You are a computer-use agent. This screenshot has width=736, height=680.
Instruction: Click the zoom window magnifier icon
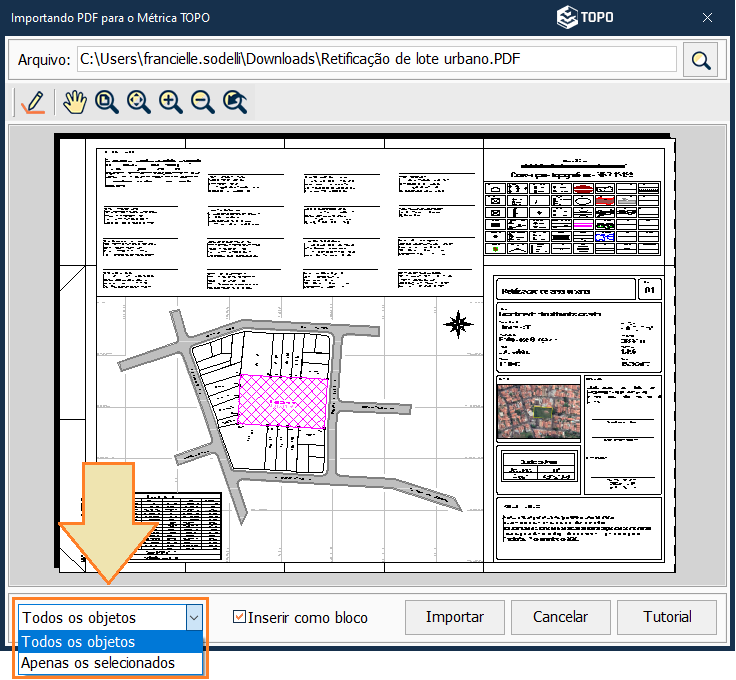106,102
